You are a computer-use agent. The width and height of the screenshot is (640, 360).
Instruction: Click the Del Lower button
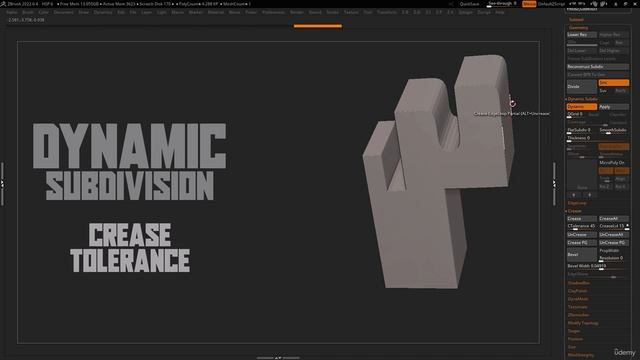(582, 51)
